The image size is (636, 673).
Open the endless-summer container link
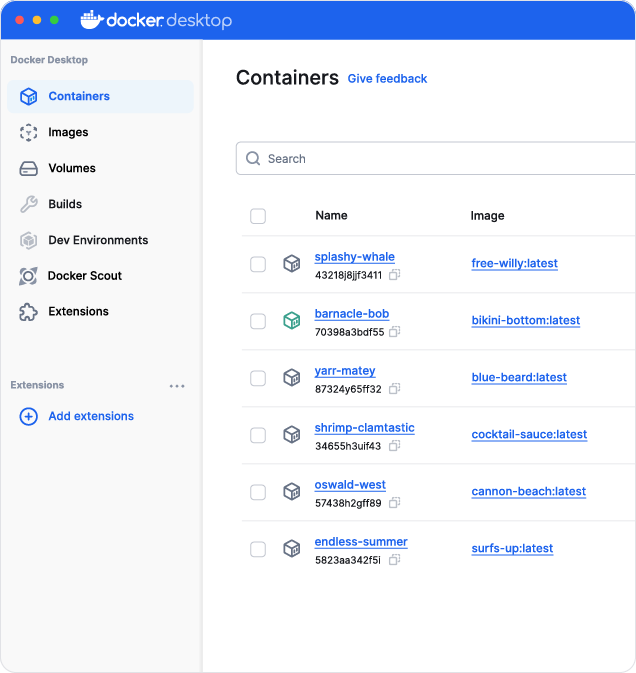pos(361,542)
